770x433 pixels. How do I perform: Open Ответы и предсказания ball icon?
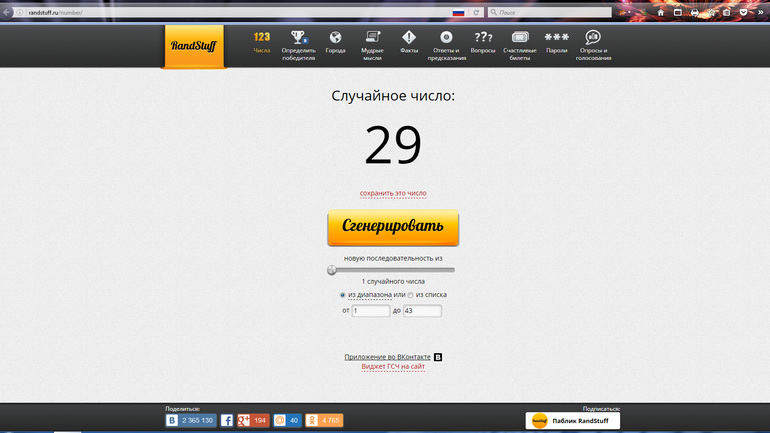coord(447,38)
